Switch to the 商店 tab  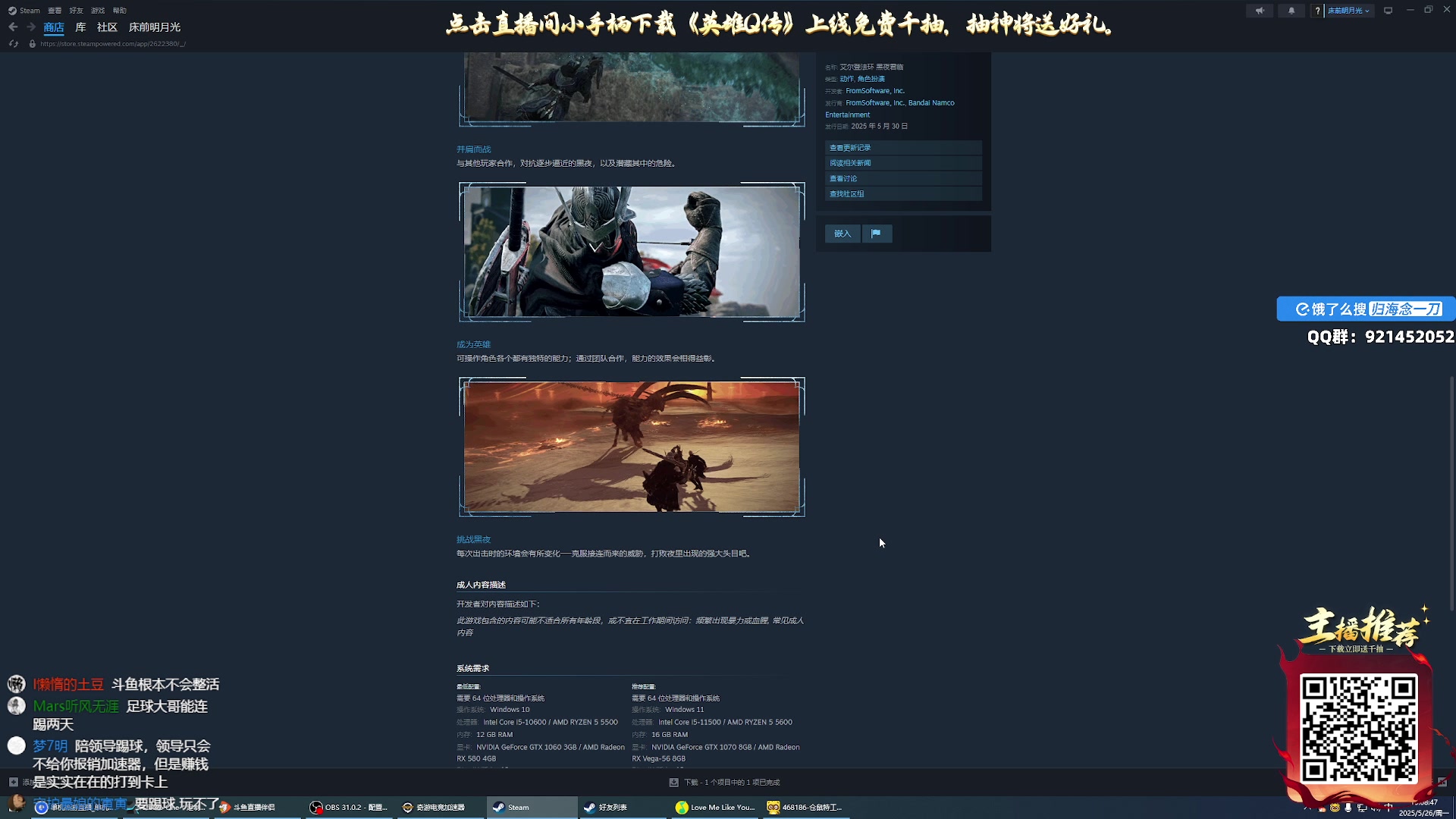(x=54, y=27)
